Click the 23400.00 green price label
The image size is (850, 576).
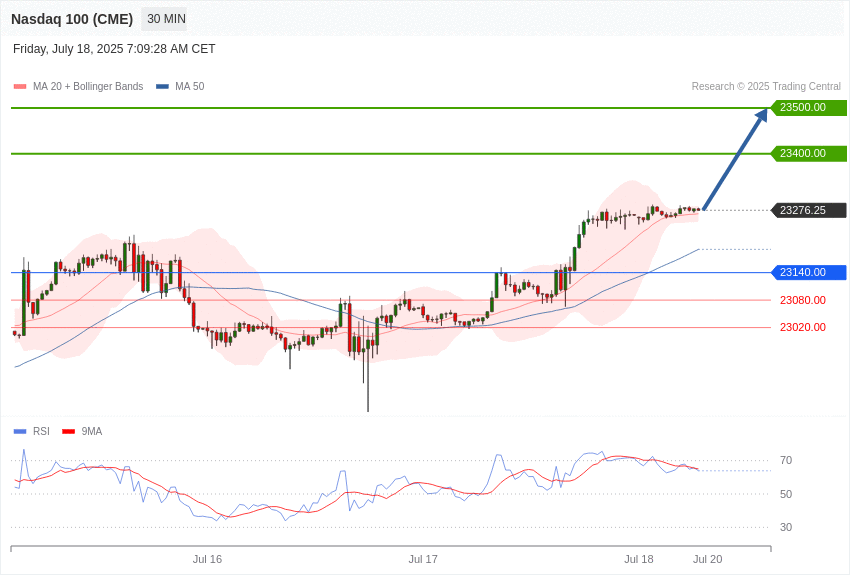tap(807, 153)
